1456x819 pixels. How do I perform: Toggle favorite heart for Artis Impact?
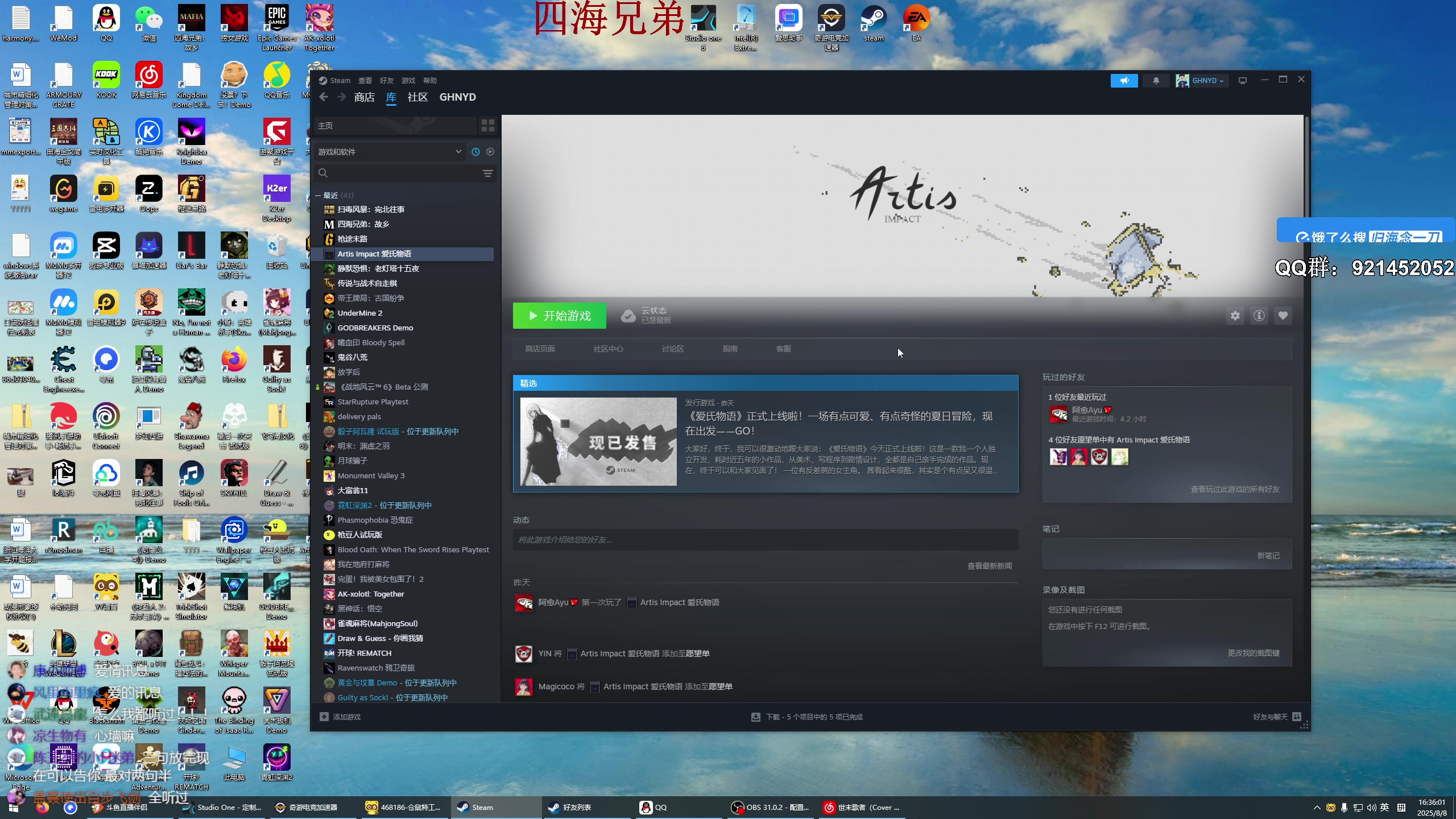coord(1283,316)
